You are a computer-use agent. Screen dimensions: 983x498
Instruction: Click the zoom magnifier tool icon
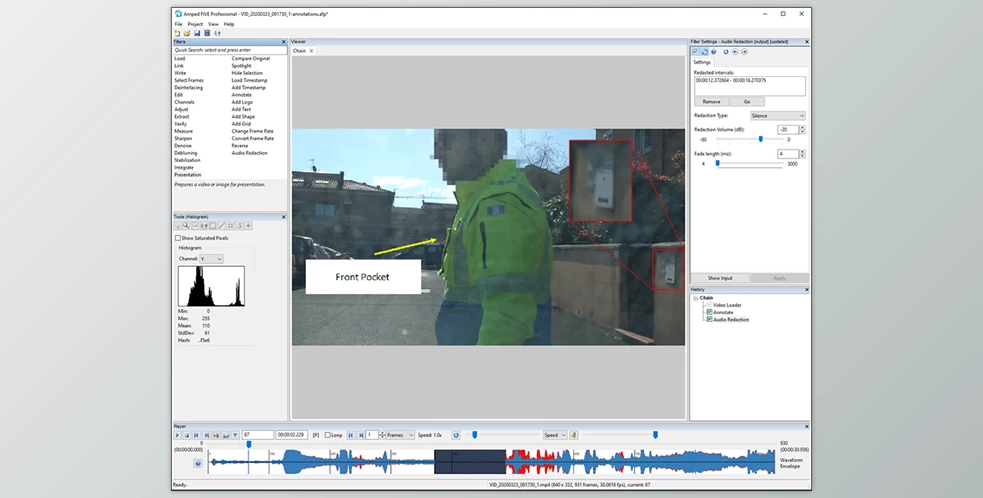tap(186, 226)
